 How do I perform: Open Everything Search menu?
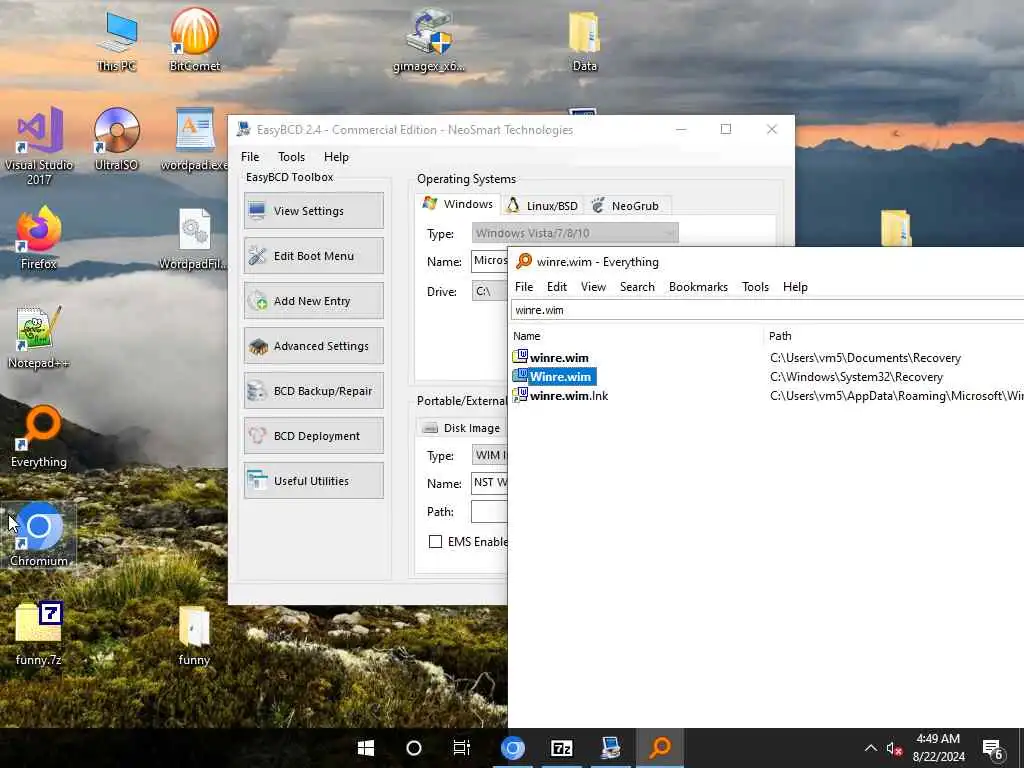pyautogui.click(x=637, y=287)
